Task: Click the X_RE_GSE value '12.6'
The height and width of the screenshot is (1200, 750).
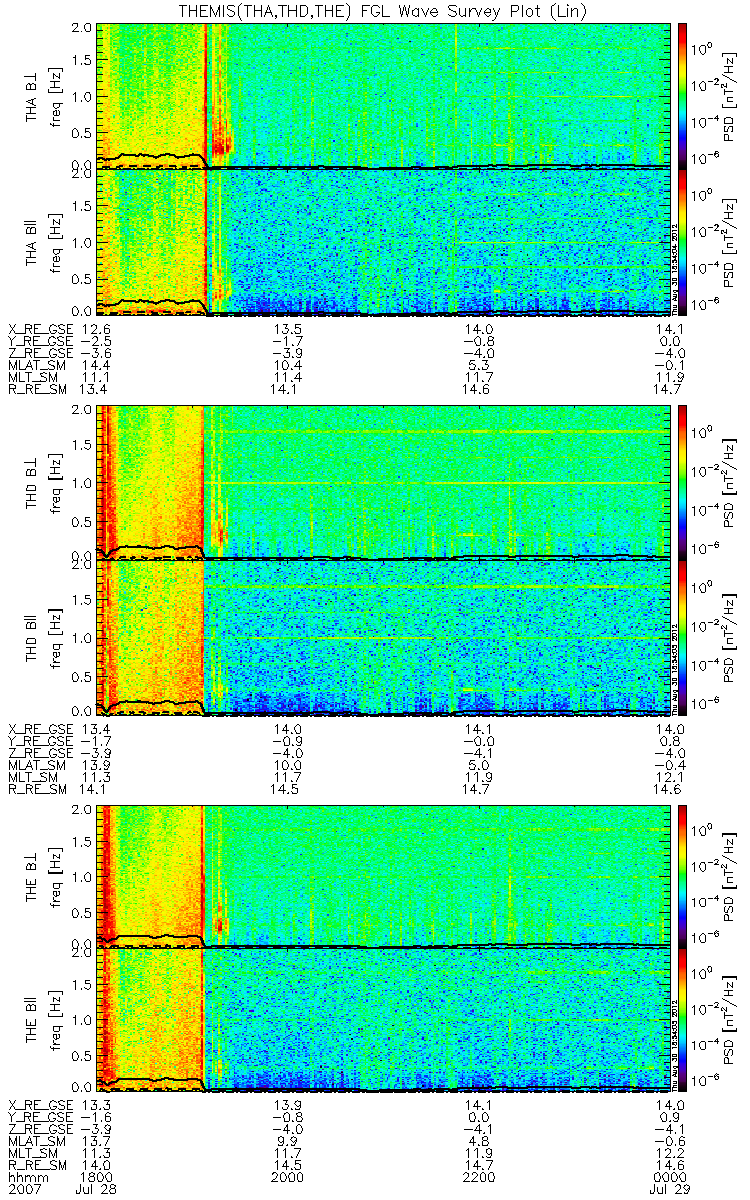Action: tap(94, 328)
